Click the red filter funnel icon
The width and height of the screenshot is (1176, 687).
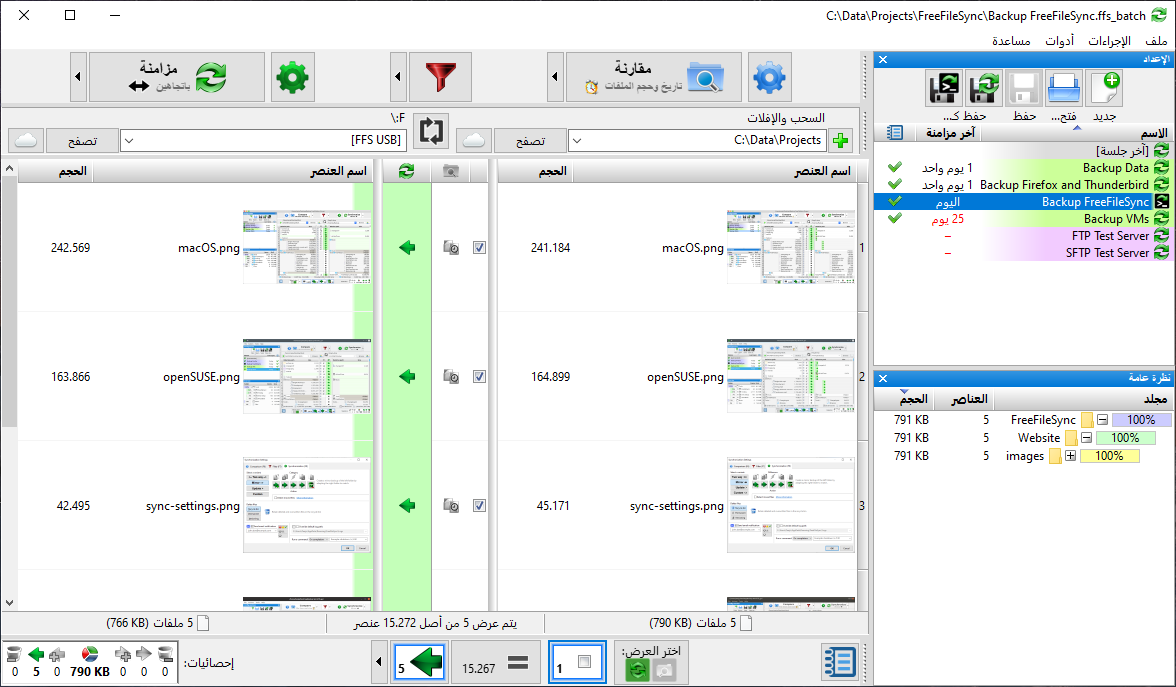[439, 77]
